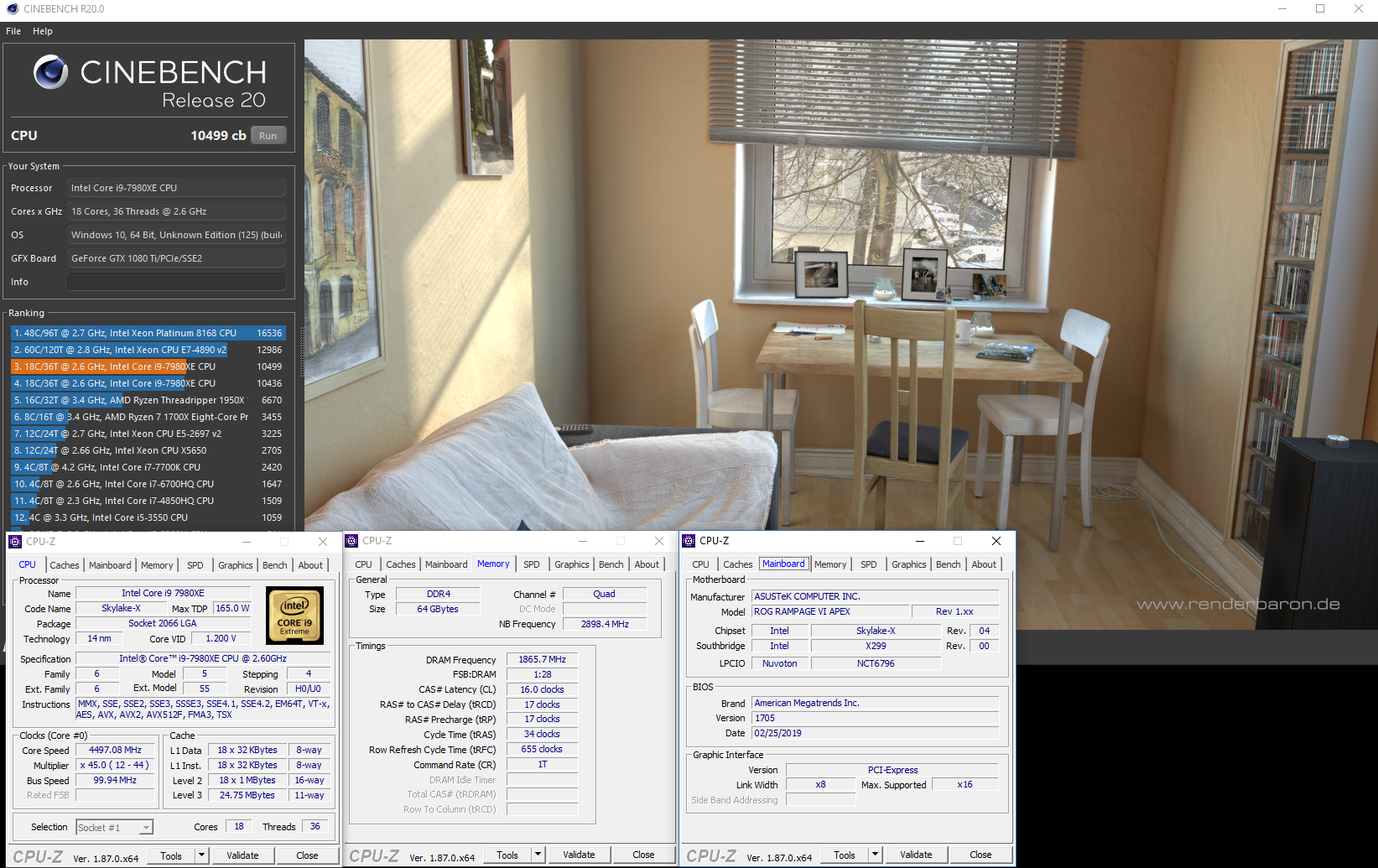Open the About tab in right CPU-Z window
The image size is (1378, 868).
coord(984,564)
